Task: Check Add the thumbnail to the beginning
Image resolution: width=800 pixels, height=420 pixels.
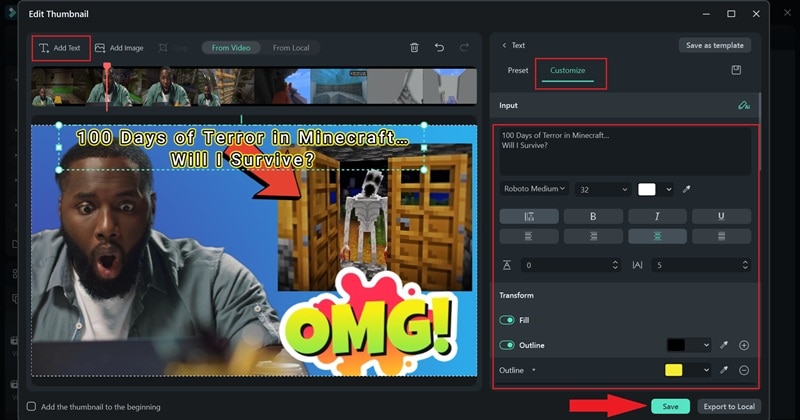Action: 32,406
